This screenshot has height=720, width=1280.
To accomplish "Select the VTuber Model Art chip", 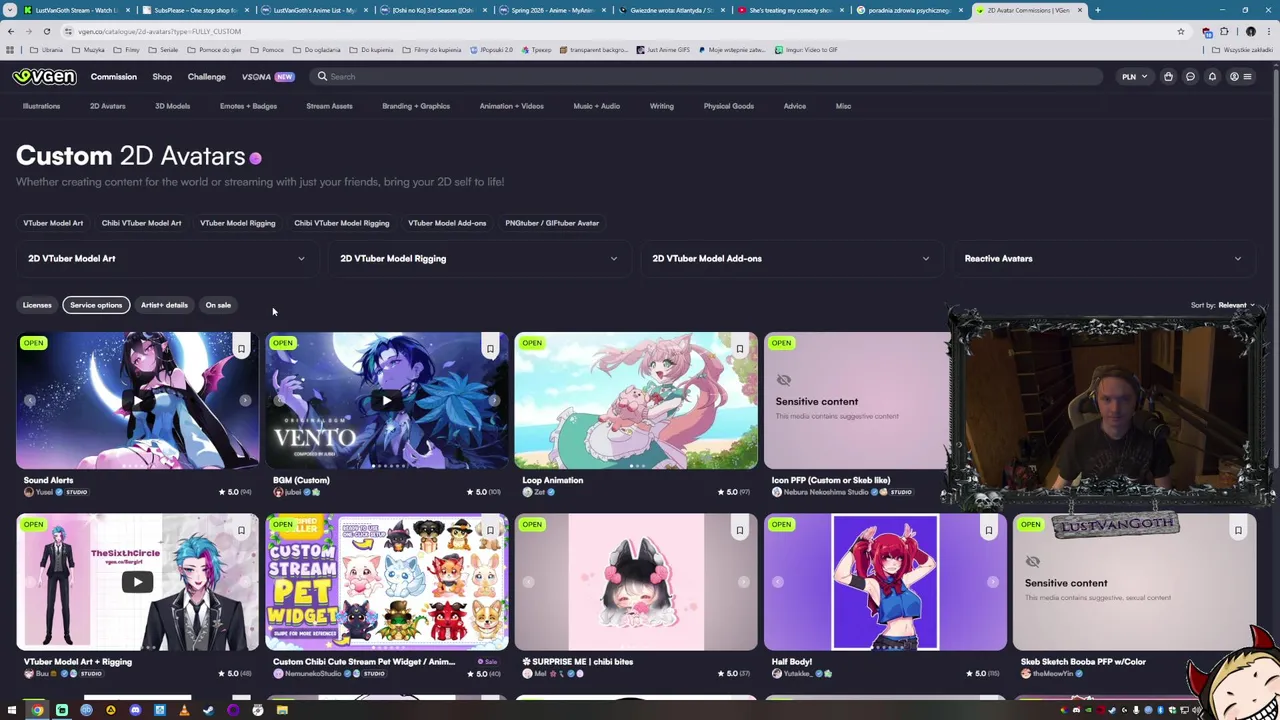I will coord(53,223).
